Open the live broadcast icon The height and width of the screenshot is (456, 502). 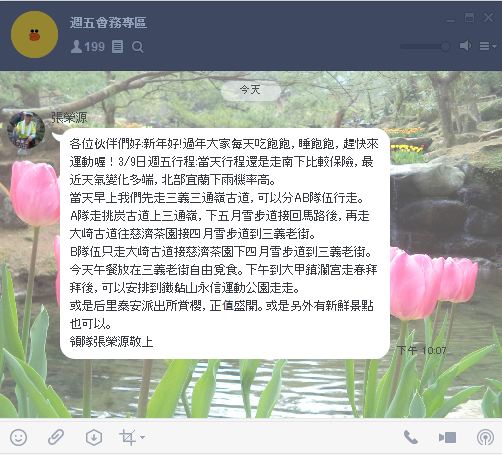point(485,437)
